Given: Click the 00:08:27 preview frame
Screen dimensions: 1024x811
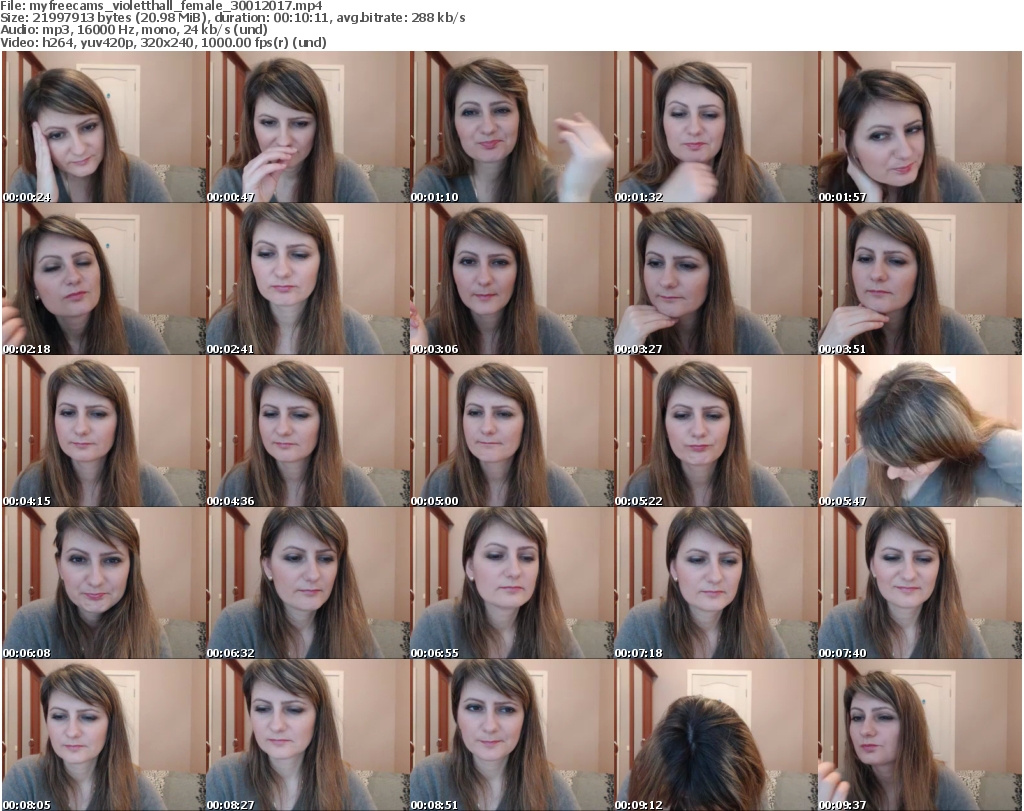Looking at the screenshot, I should [308, 735].
